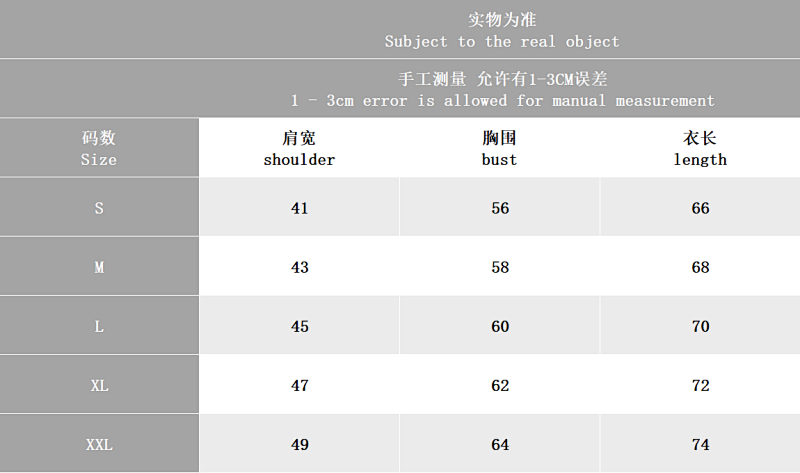Select the length column header

point(700,148)
